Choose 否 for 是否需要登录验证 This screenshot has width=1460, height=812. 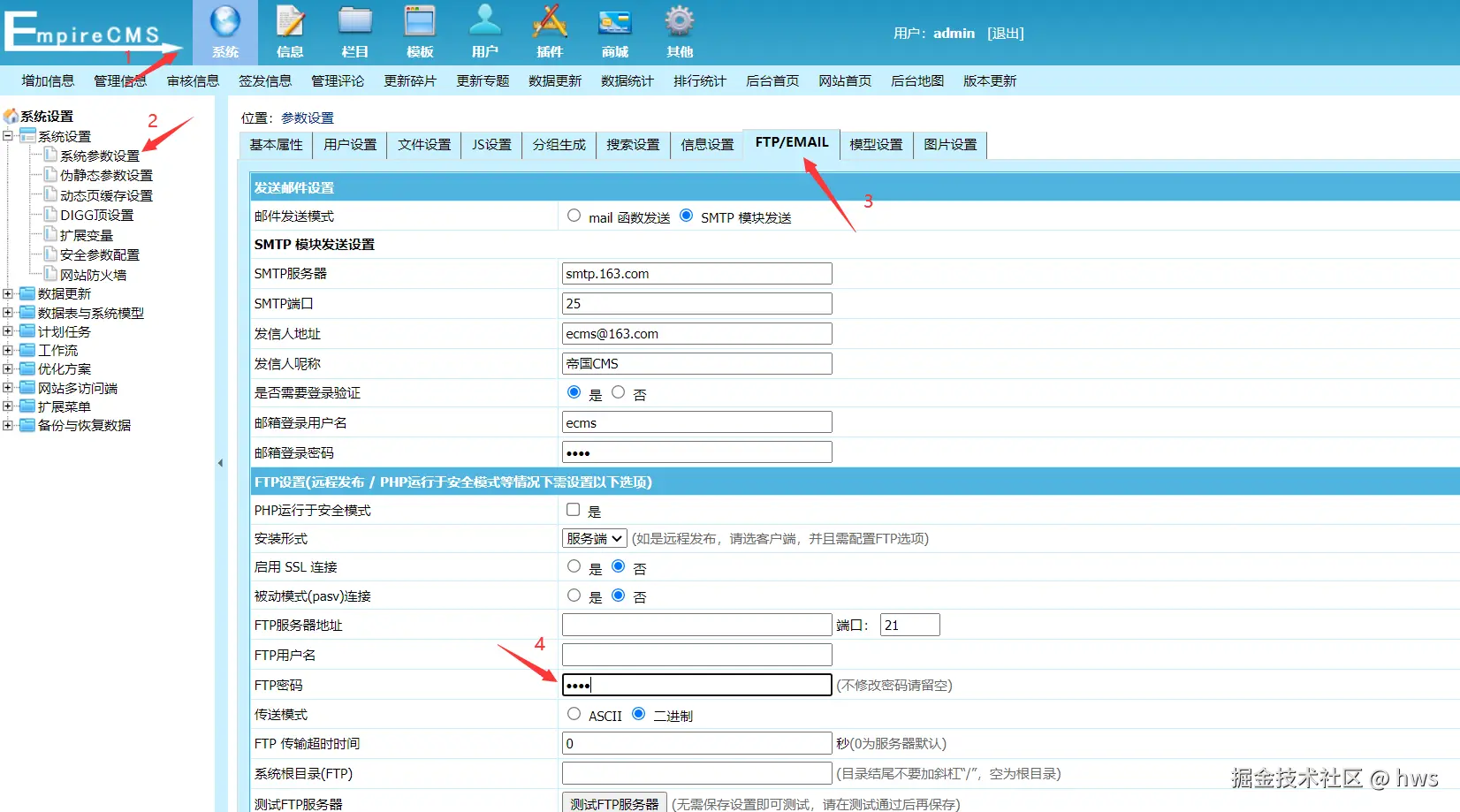click(x=619, y=392)
